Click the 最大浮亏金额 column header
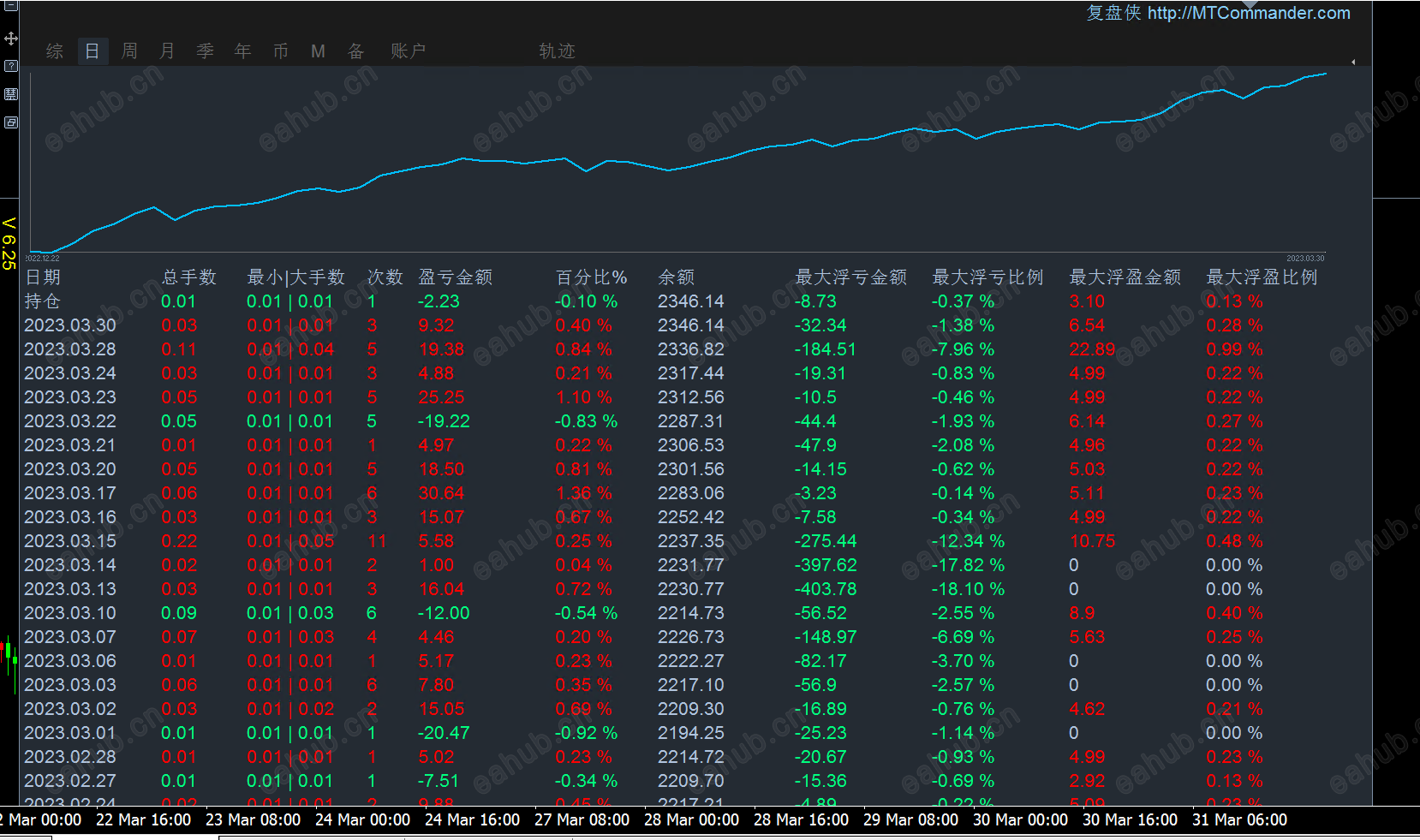 coord(851,277)
